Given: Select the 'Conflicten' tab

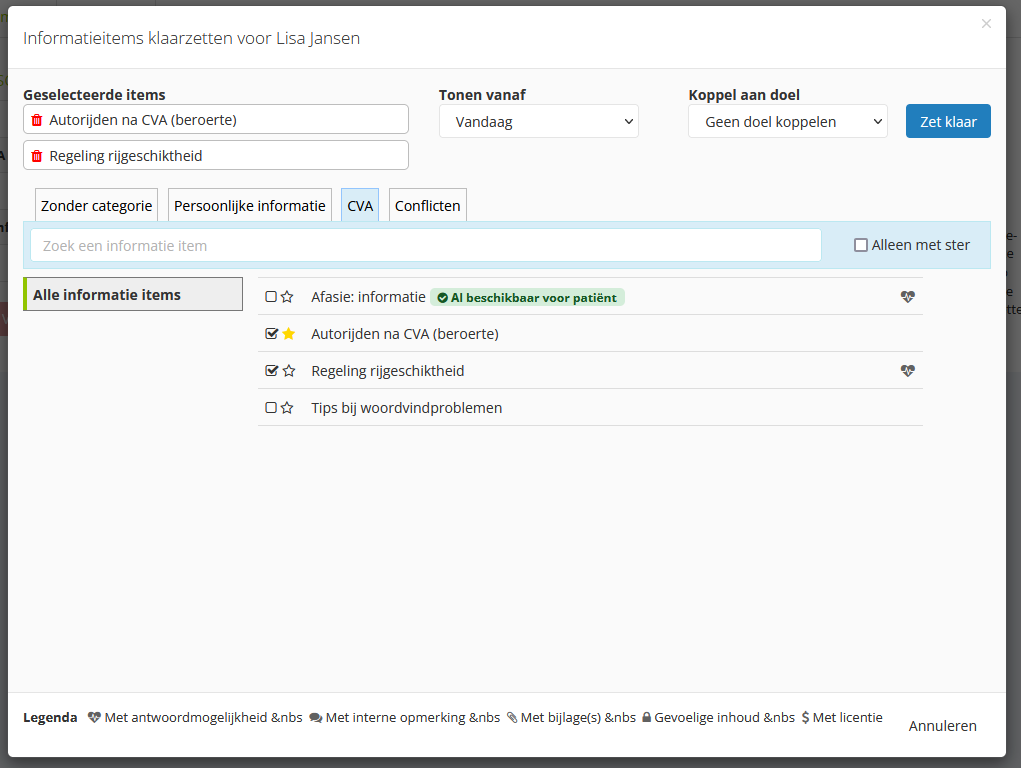Looking at the screenshot, I should pos(427,206).
